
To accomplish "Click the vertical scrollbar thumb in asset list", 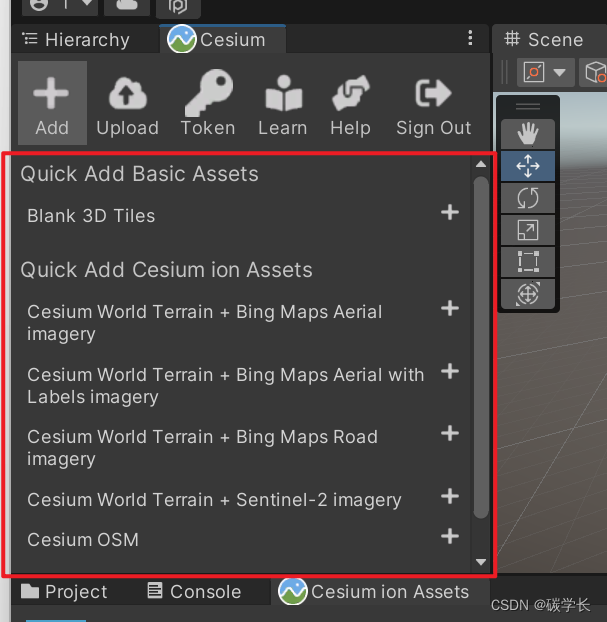I will [x=481, y=347].
